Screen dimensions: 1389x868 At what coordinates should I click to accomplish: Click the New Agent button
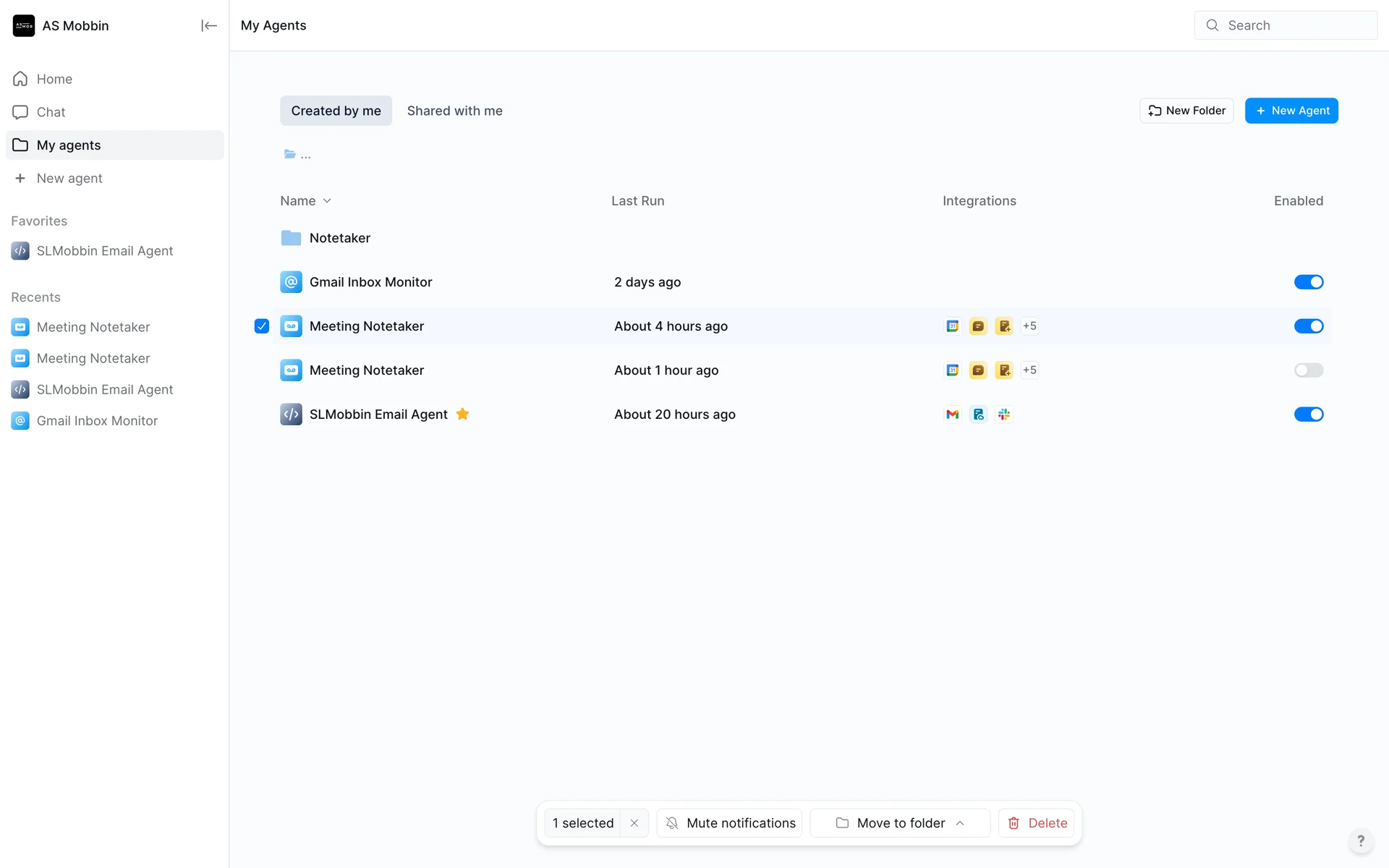[1291, 111]
